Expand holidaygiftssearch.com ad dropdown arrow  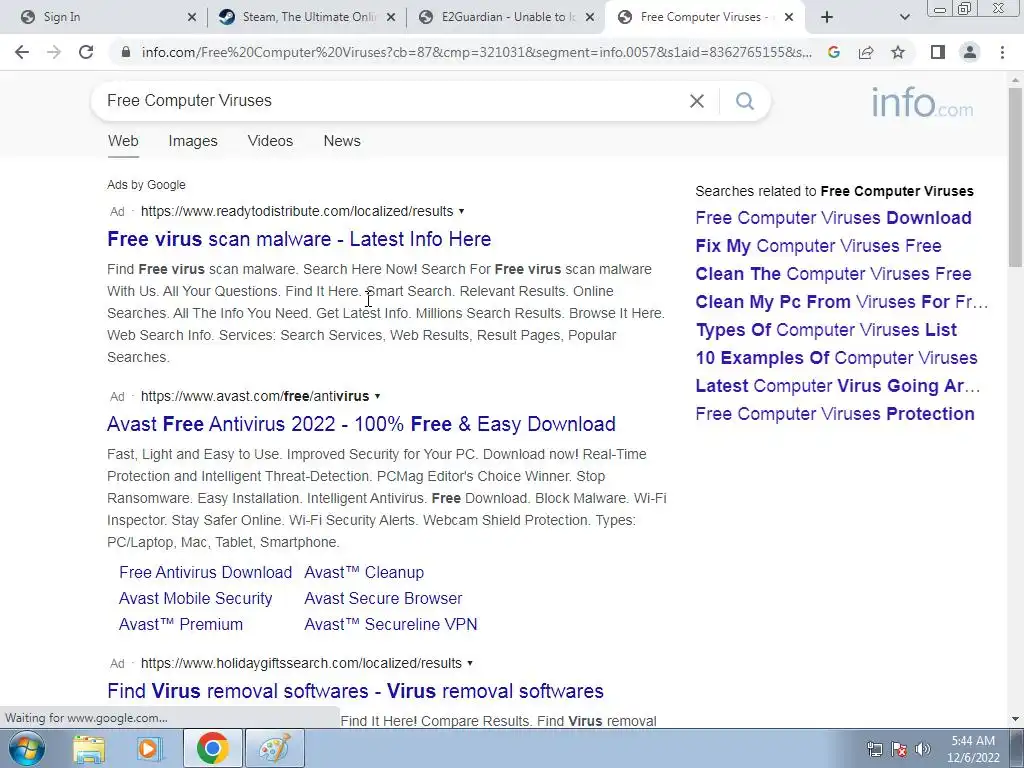(x=470, y=664)
